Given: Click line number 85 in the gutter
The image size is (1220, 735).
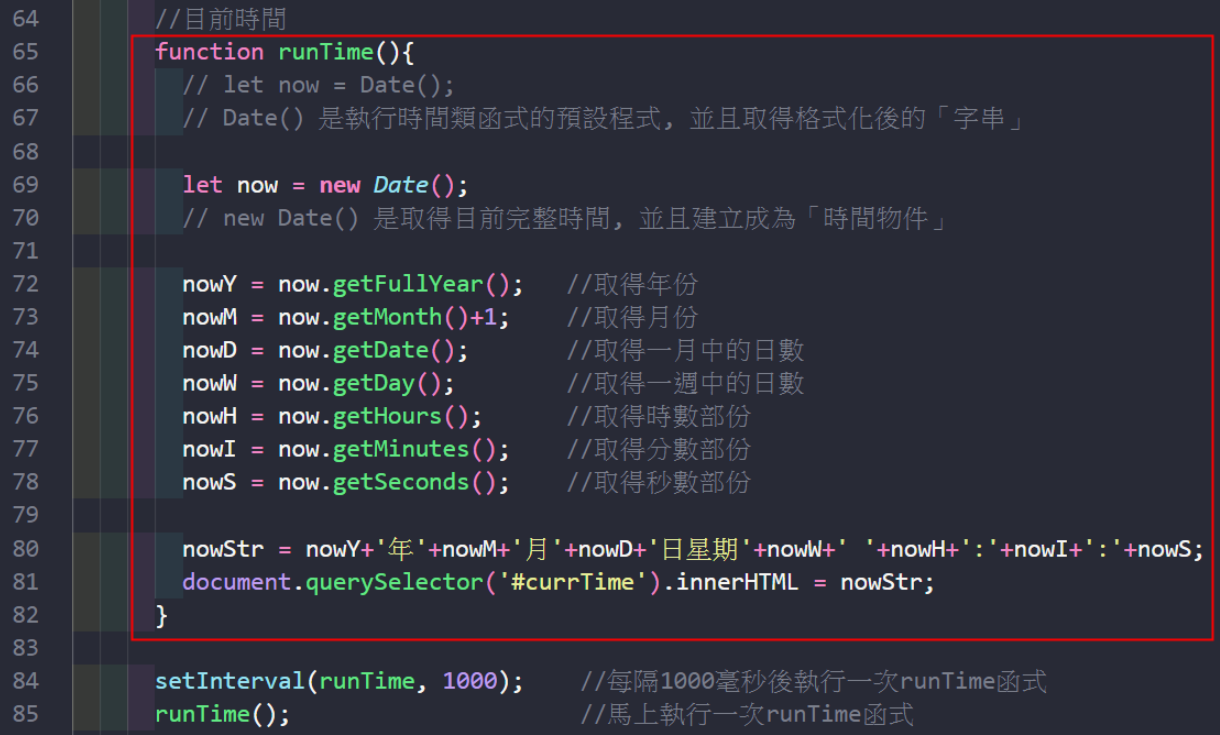Looking at the screenshot, I should (x=25, y=714).
